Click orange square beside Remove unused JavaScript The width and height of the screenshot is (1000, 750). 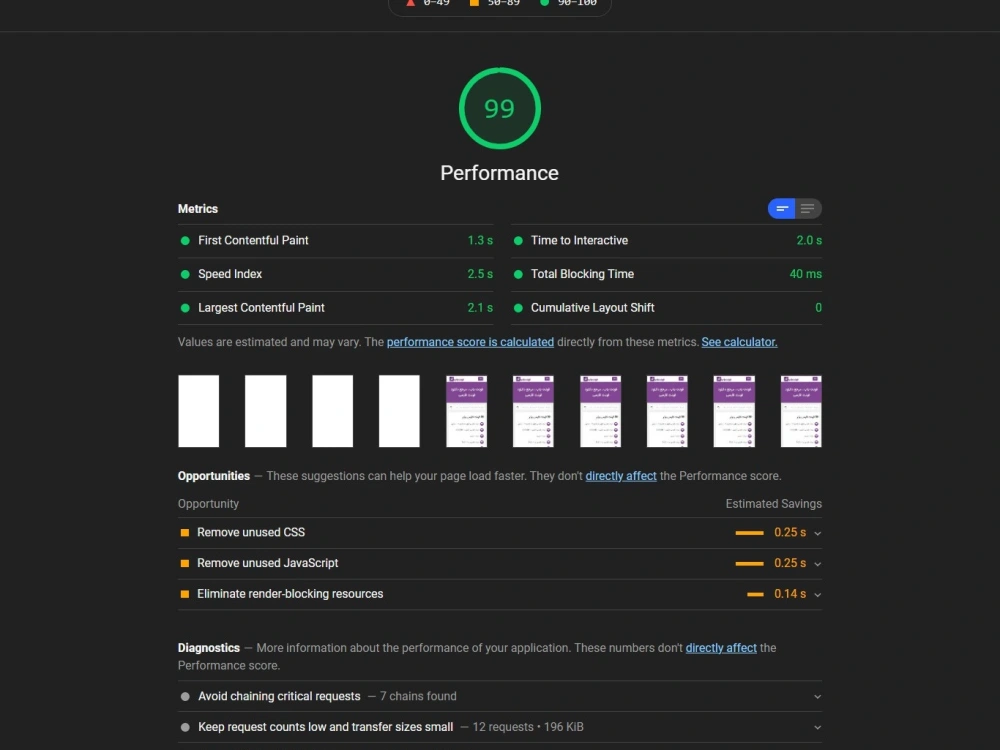[185, 563]
